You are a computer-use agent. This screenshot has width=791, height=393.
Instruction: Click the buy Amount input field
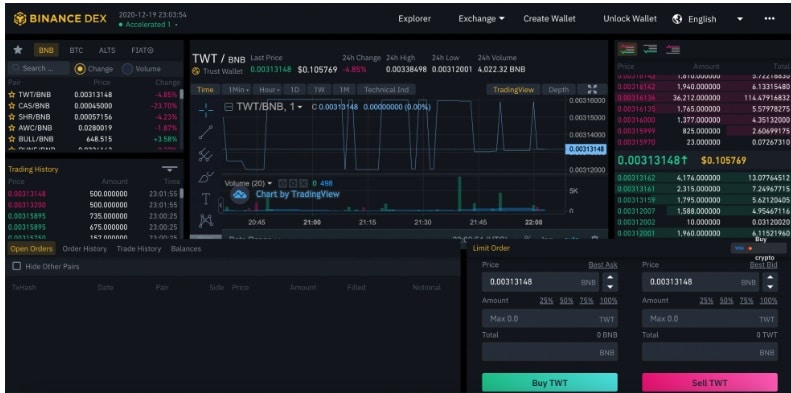549,318
